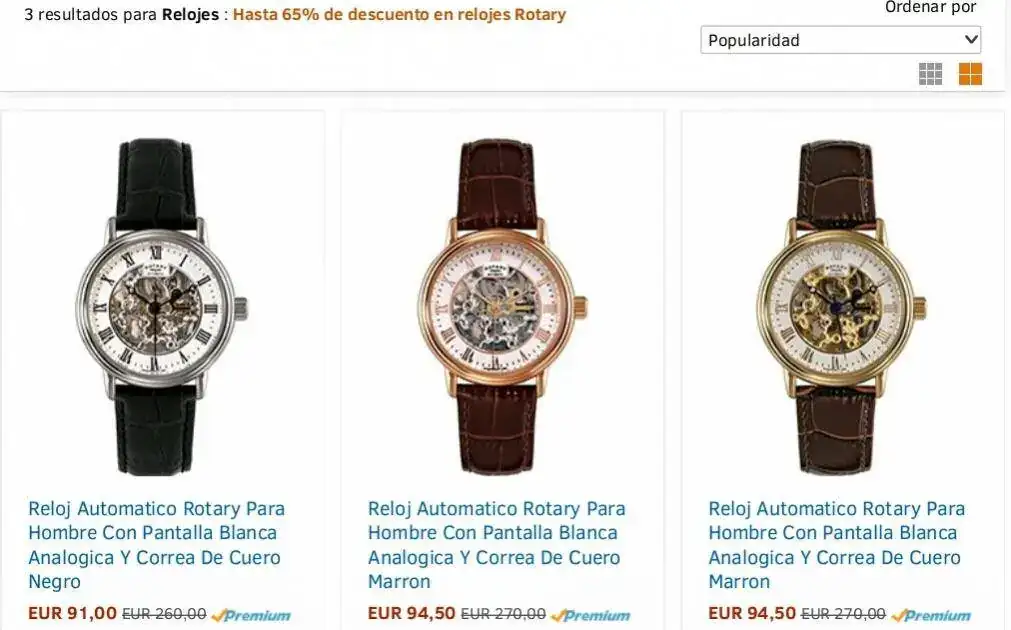Open the middle product's Marron watch title

[496, 545]
